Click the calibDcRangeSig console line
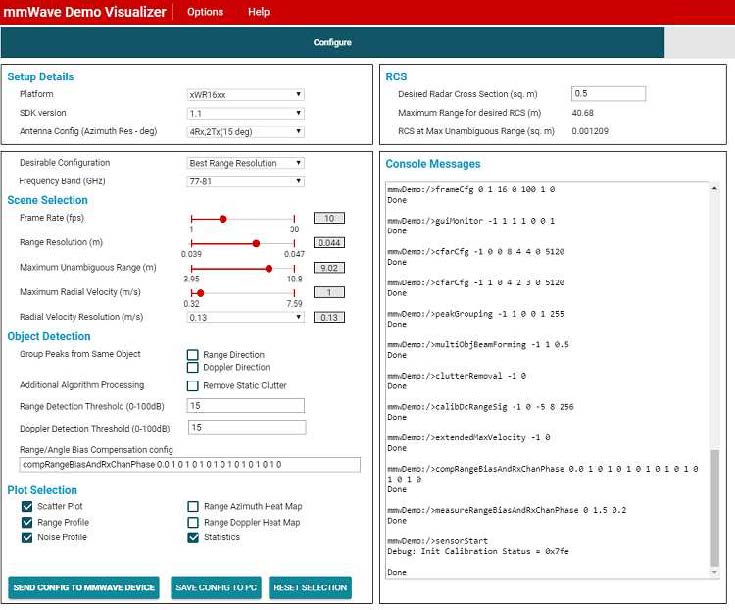 coord(480,407)
